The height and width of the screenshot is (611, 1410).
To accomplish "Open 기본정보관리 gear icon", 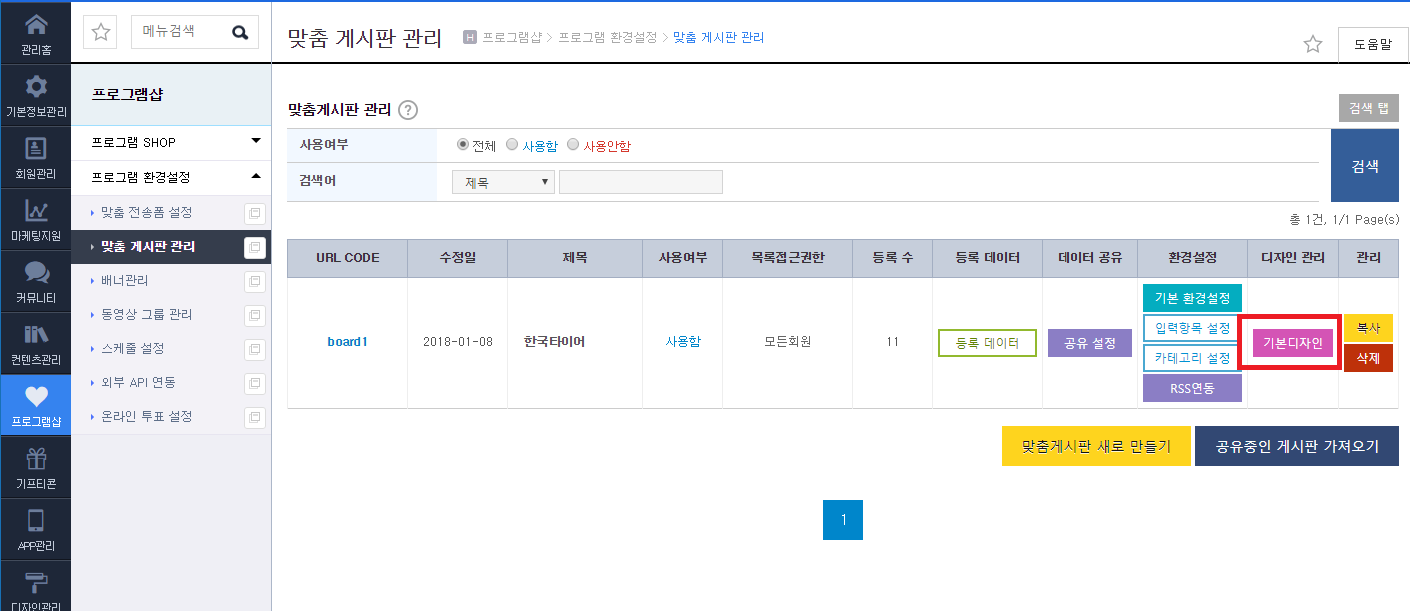I will pyautogui.click(x=36, y=86).
